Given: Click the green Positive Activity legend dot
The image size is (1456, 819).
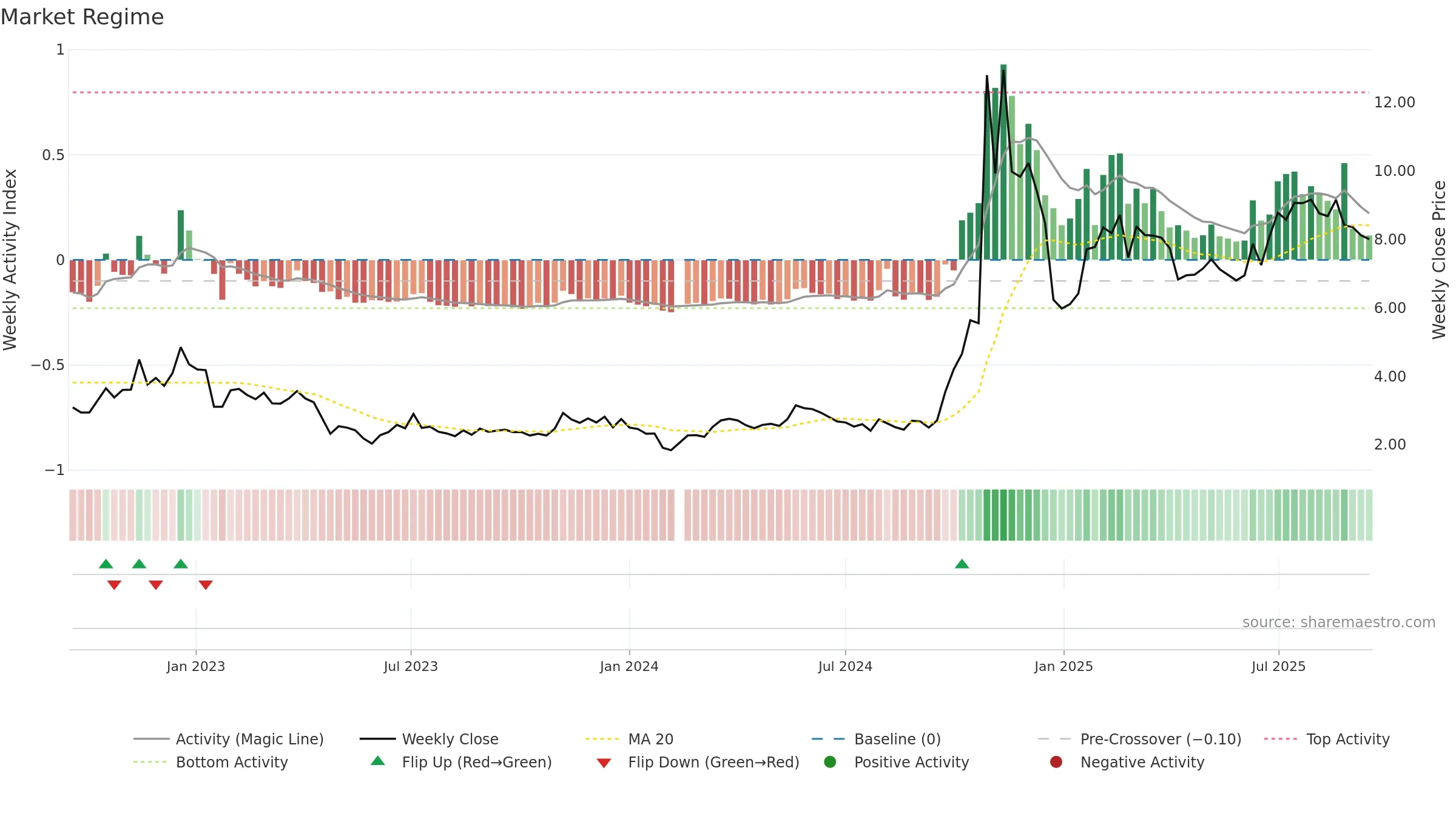Looking at the screenshot, I should pyautogui.click(x=831, y=761).
